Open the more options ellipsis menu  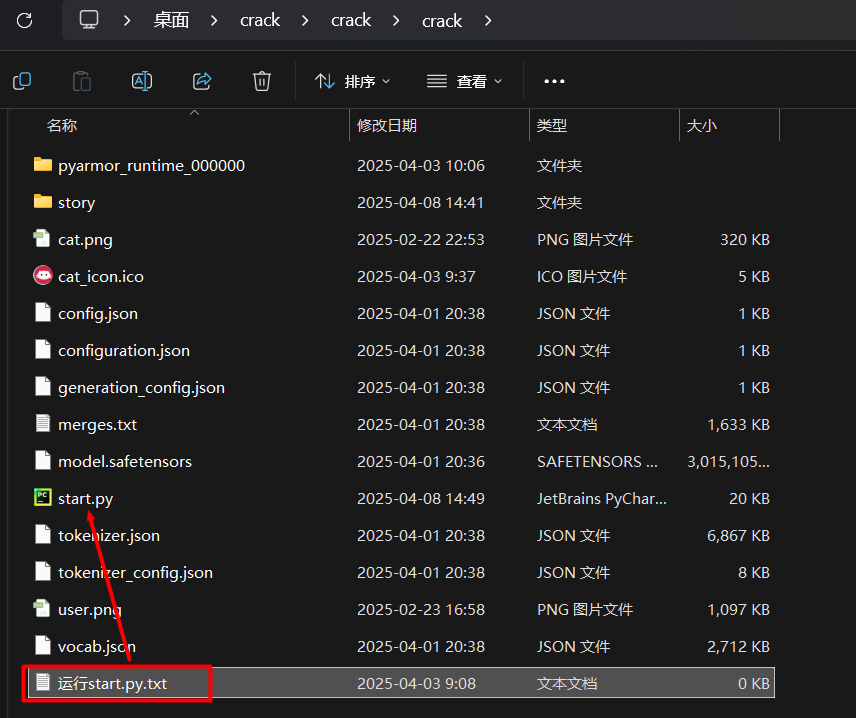554,81
